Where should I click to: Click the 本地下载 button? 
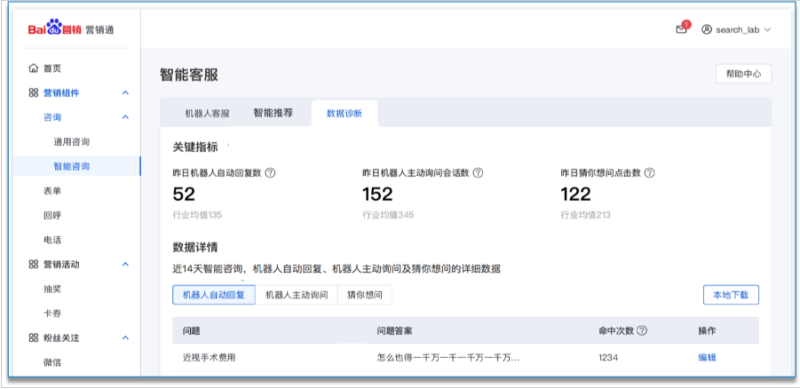[x=731, y=295]
